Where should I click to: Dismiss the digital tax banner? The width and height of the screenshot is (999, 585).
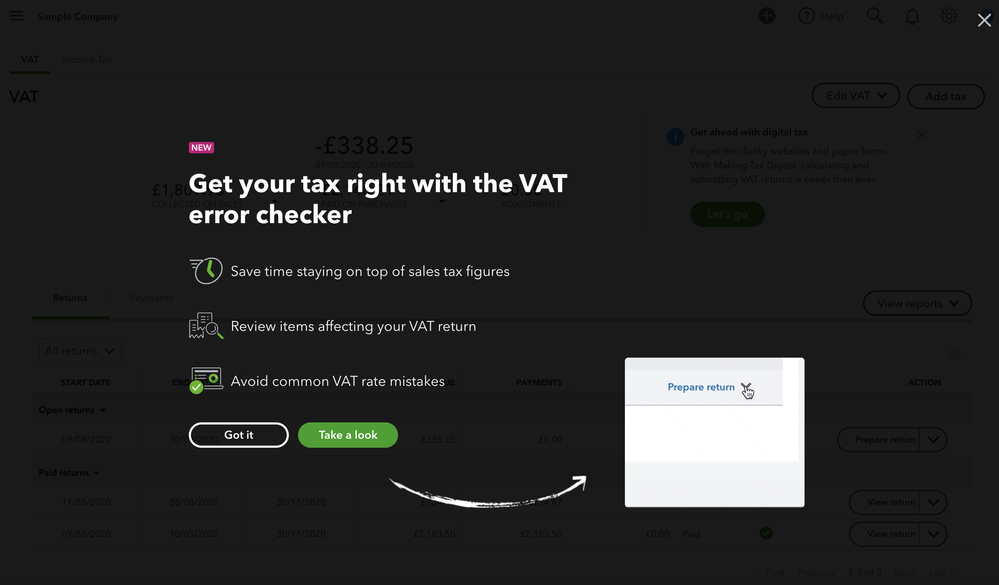922,134
